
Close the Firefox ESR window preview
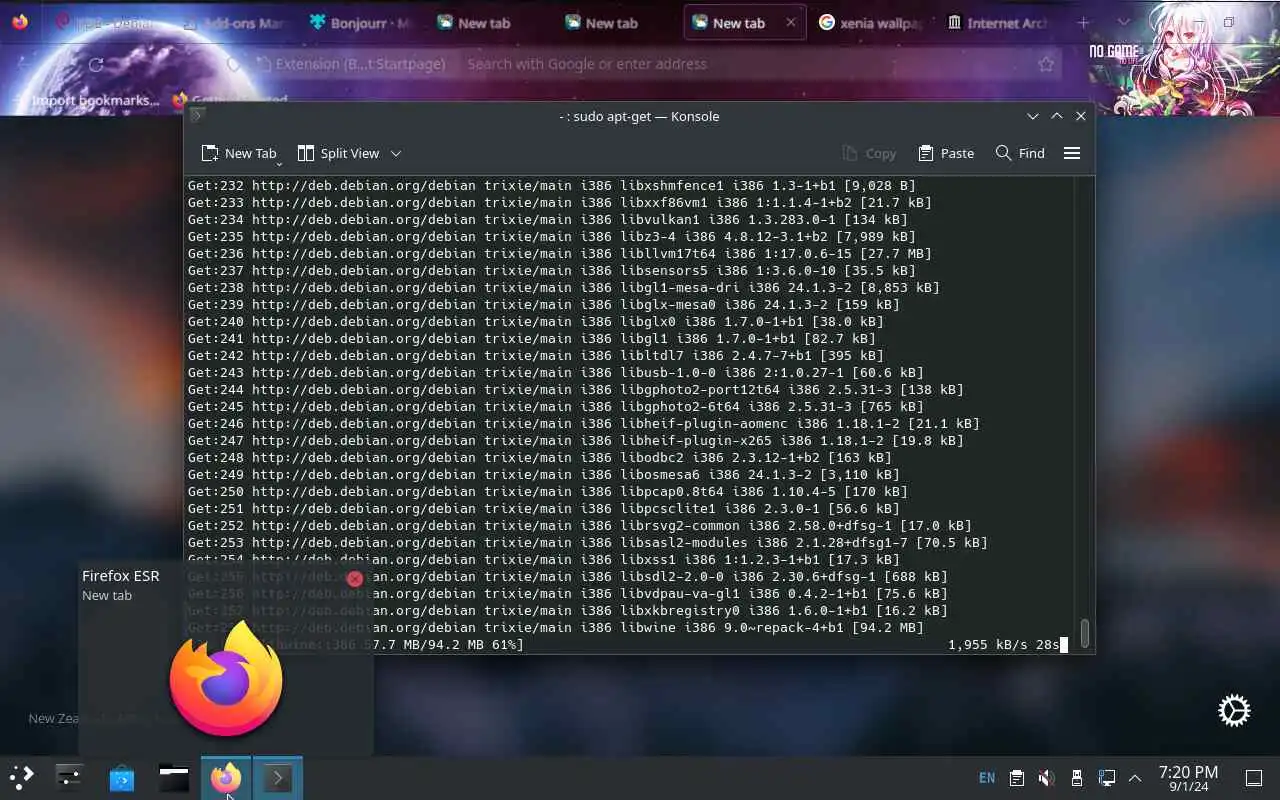pyautogui.click(x=355, y=578)
